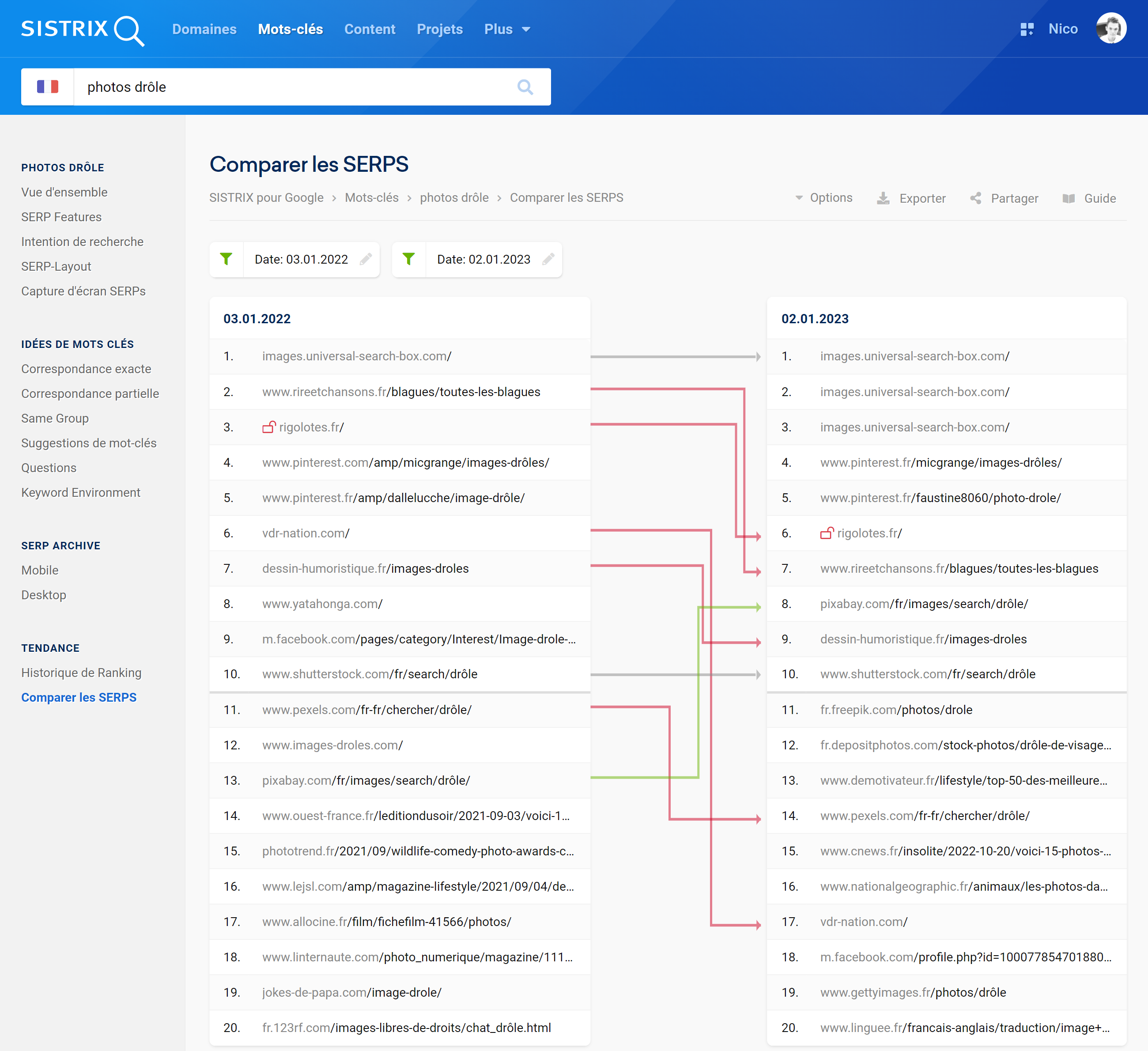This screenshot has width=1148, height=1051.
Task: Click www.cnews.fr result at rank 15
Action: point(966,851)
